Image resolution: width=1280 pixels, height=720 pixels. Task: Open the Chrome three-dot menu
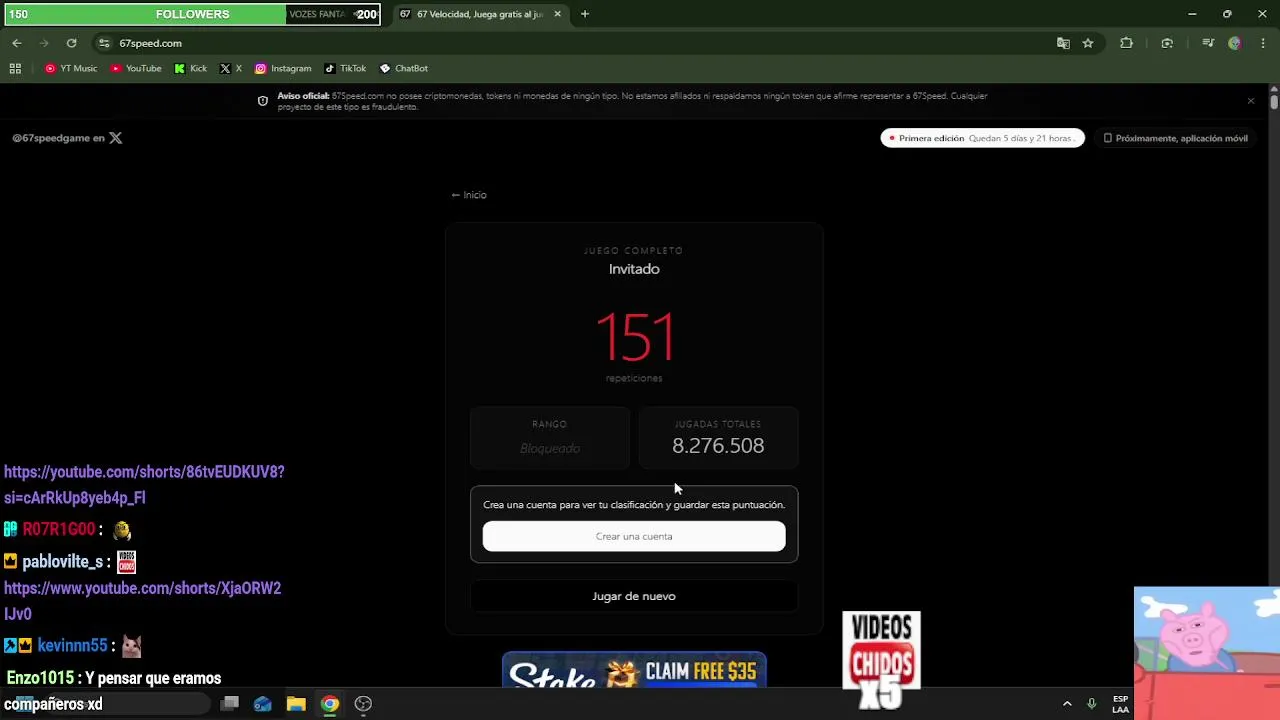(1263, 43)
